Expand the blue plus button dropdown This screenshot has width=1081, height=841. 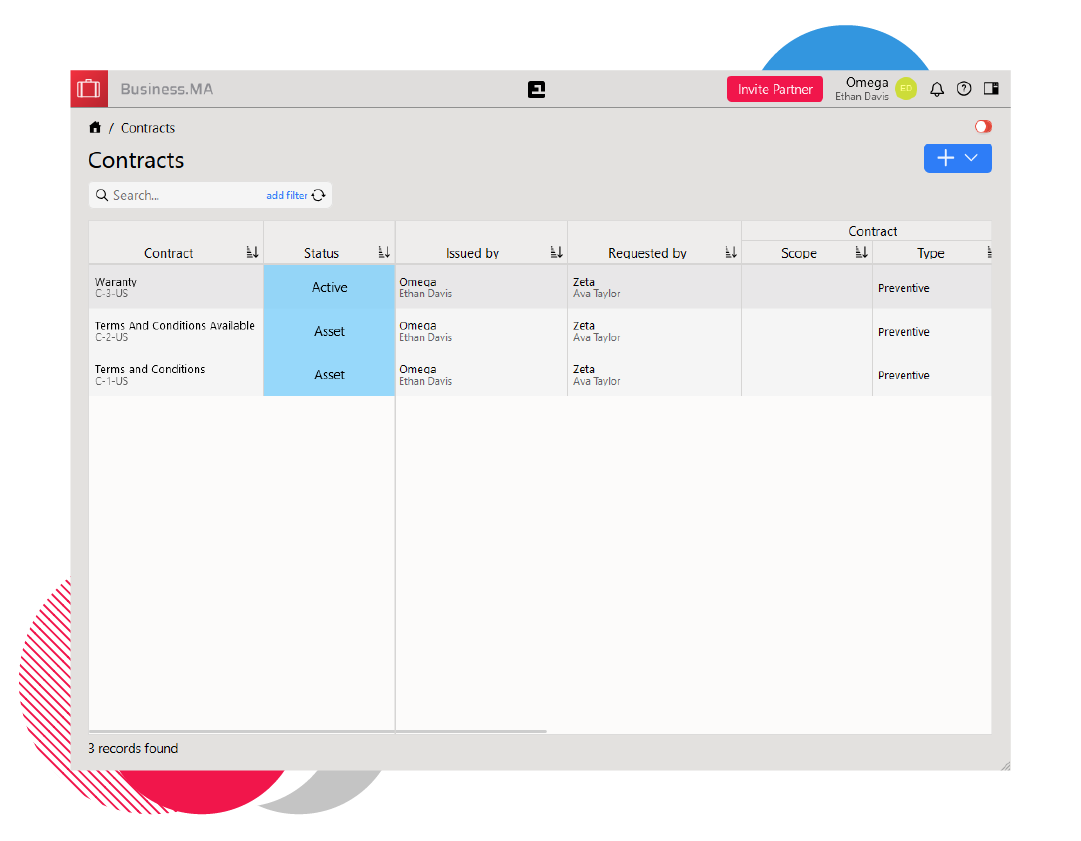pyautogui.click(x=971, y=158)
